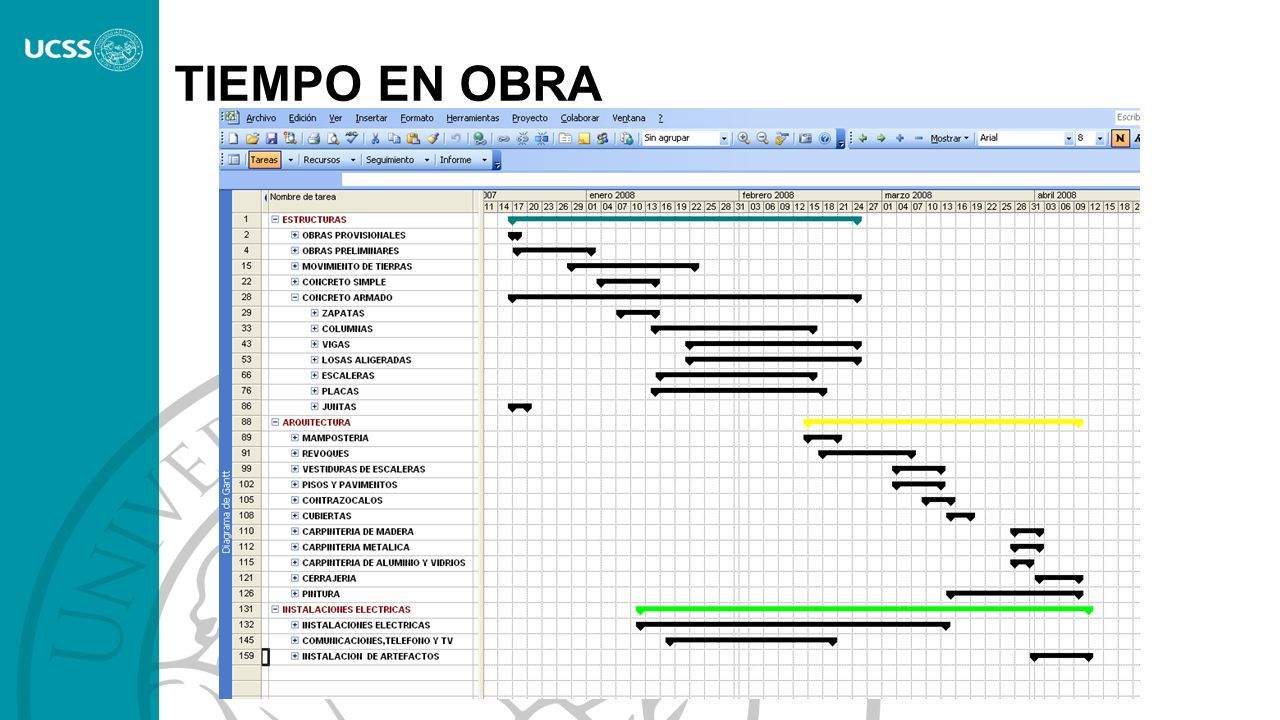Open the blue Help question mark icon

pos(825,138)
